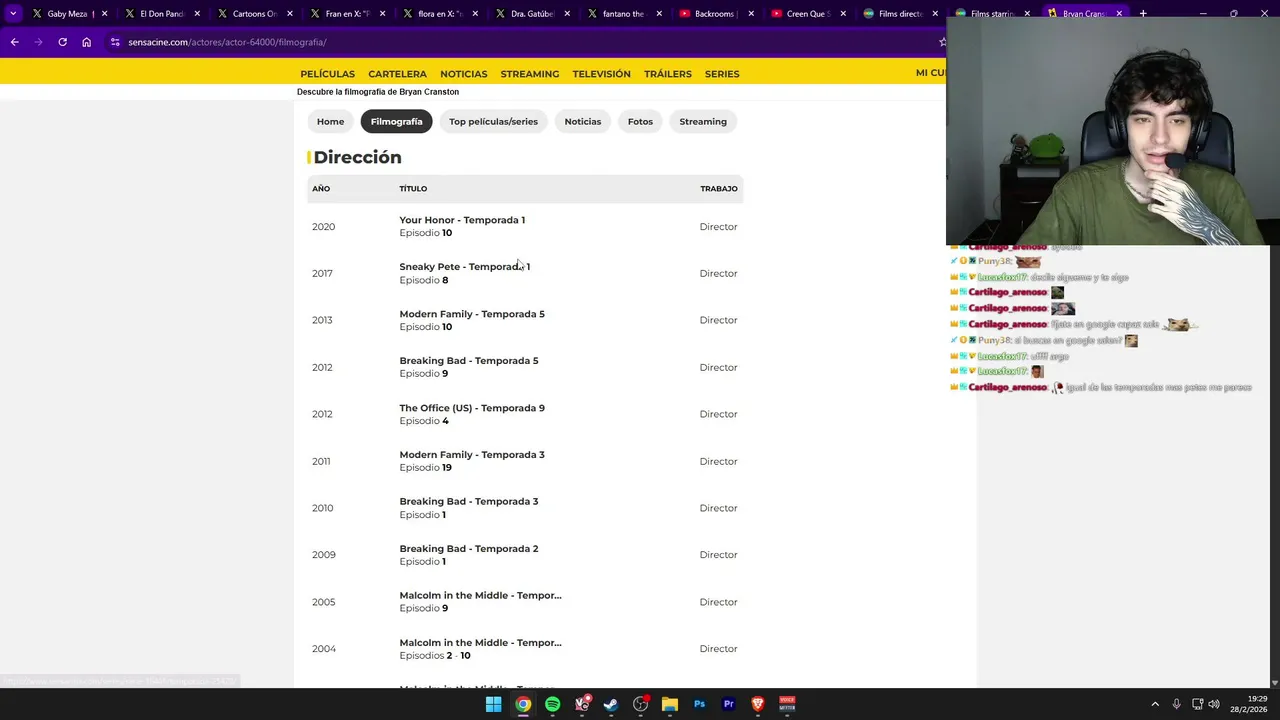This screenshot has height=720, width=1280.
Task: Open the TRÁILERS menu
Action: (x=668, y=74)
